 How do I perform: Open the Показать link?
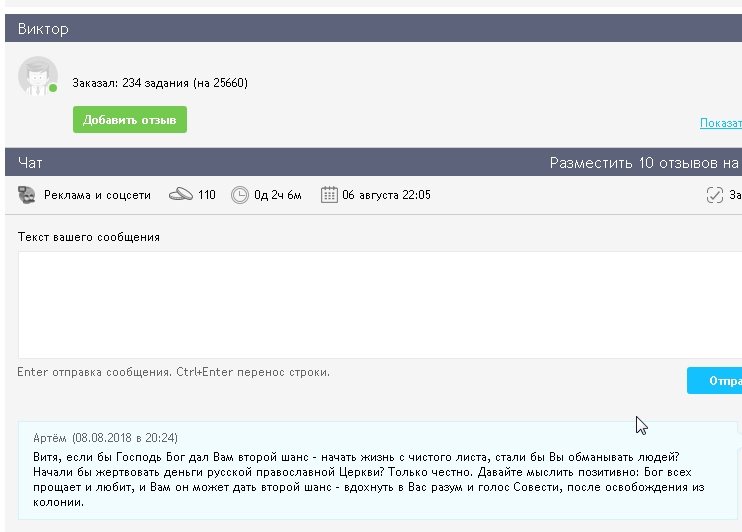click(721, 123)
